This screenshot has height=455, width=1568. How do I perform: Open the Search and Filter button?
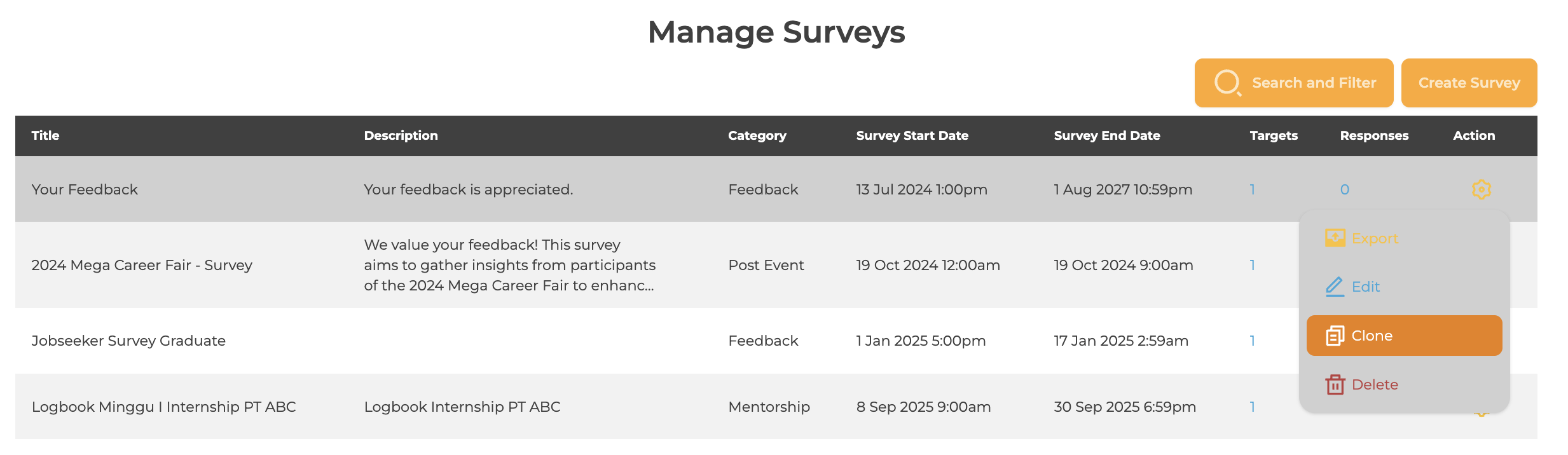tap(1293, 83)
